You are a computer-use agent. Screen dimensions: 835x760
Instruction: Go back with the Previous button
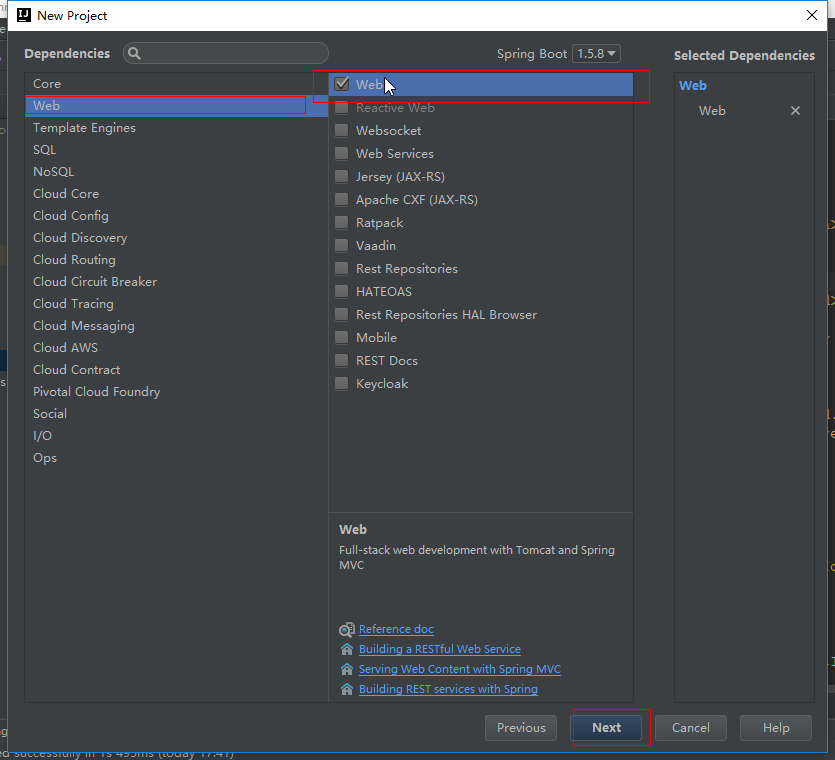521,728
